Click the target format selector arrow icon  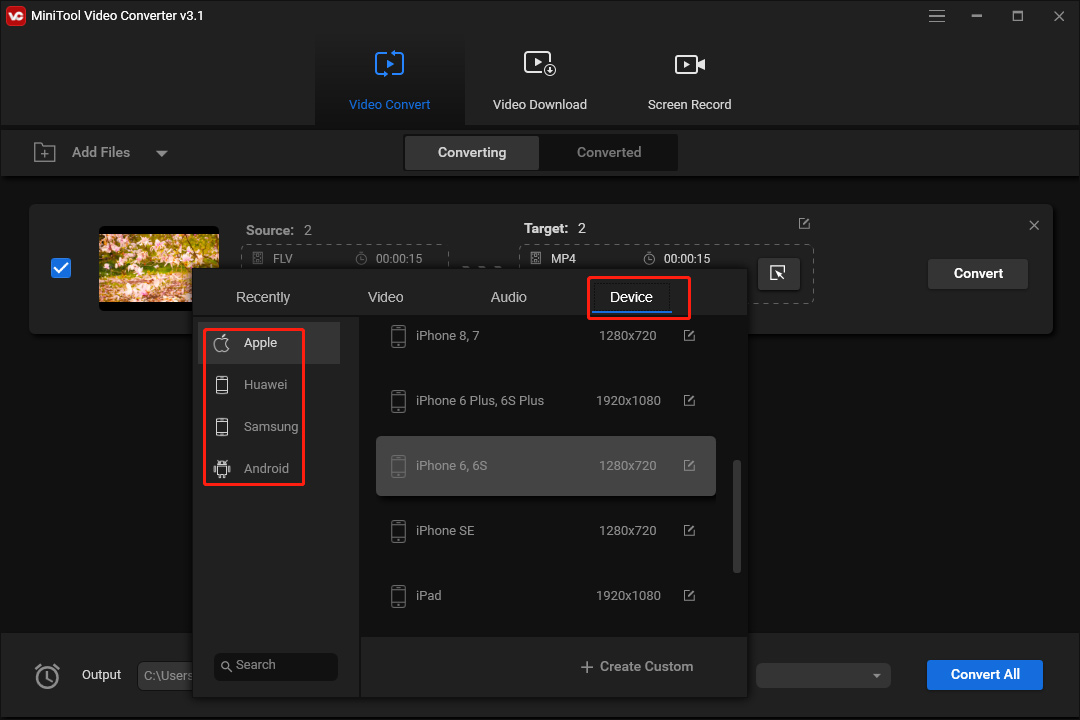[778, 274]
